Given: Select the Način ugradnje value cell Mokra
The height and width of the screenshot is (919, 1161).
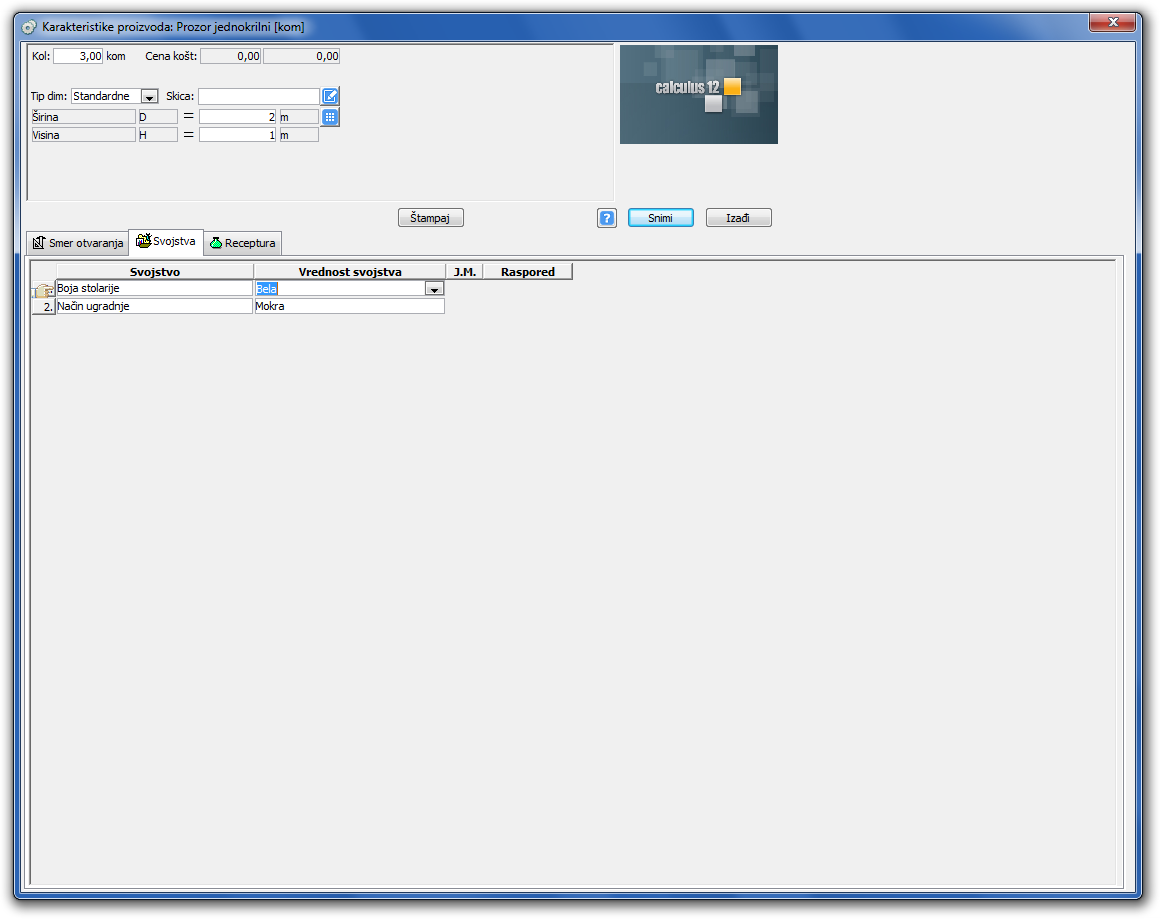Looking at the screenshot, I should [348, 307].
